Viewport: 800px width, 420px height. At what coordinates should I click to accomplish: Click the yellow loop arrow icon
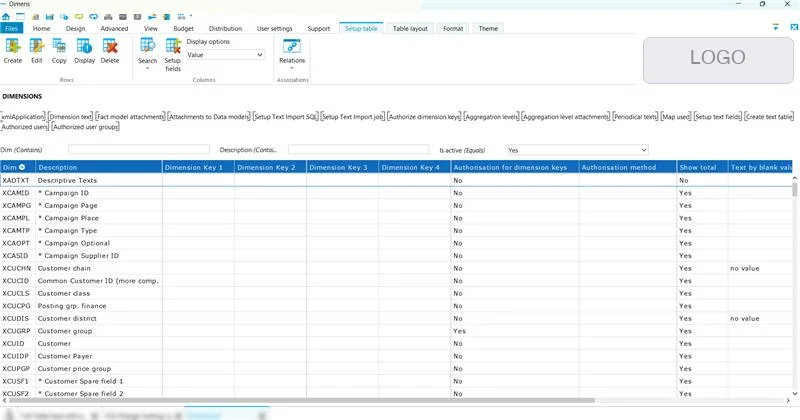click(x=79, y=17)
